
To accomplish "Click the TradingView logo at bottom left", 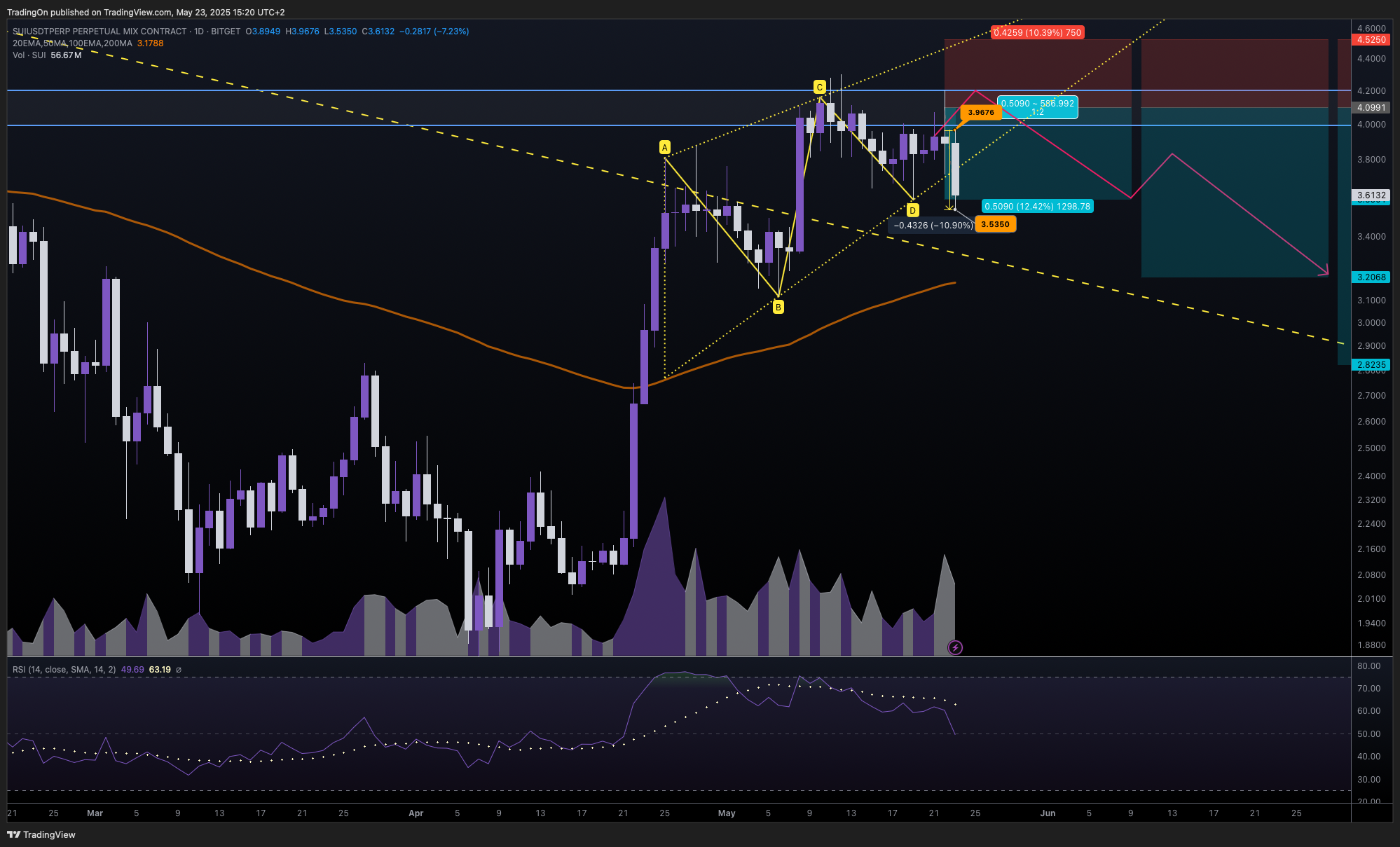I will (x=41, y=834).
